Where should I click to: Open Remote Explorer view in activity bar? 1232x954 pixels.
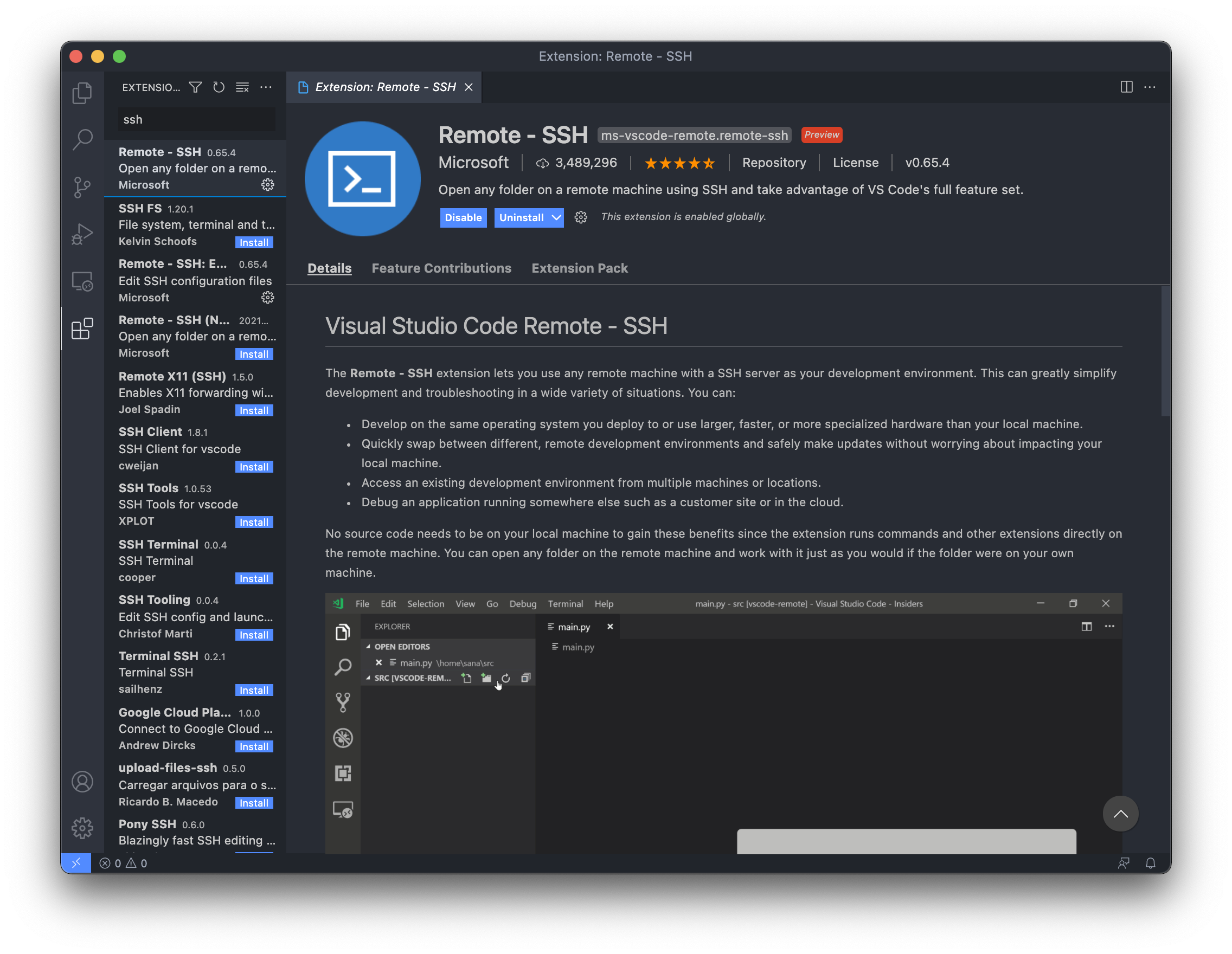coord(82,281)
